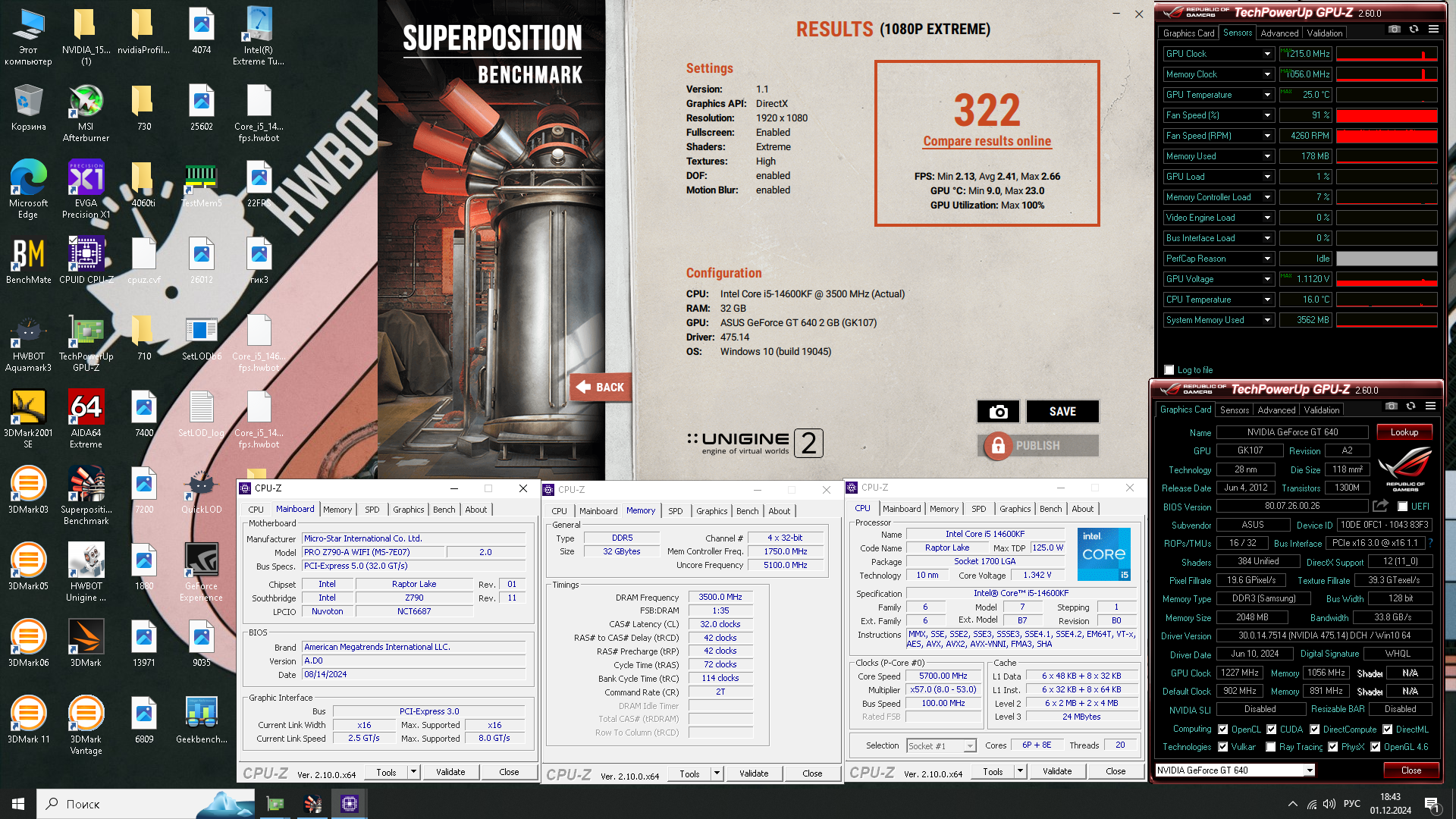Viewport: 1456px width, 819px height.
Task: Click PerfCap Reason gray graph bar
Action: [1386, 259]
